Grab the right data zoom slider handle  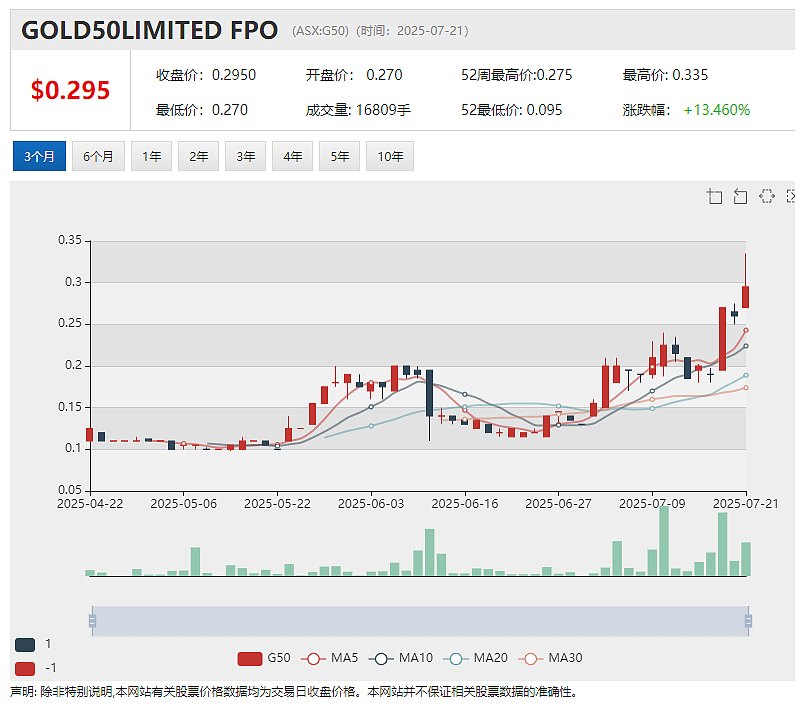click(748, 621)
